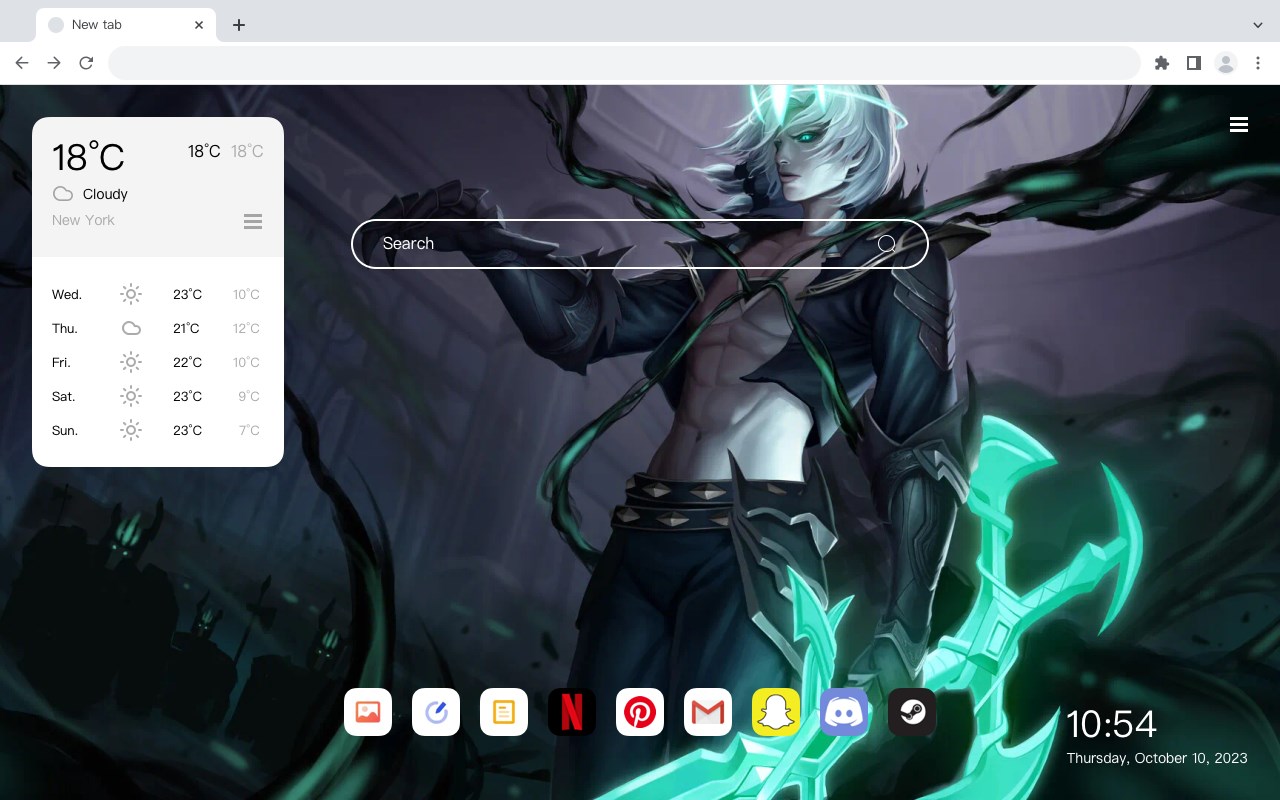Click the New York location label
The width and height of the screenshot is (1280, 800).
83,220
